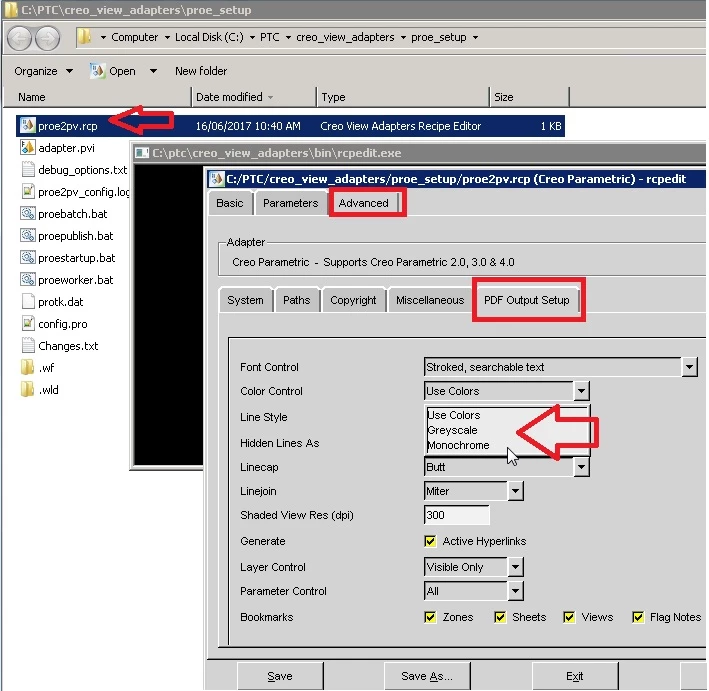Choose Greyscale in dropdown list
Viewport: 709px width, 691px height.
click(452, 430)
